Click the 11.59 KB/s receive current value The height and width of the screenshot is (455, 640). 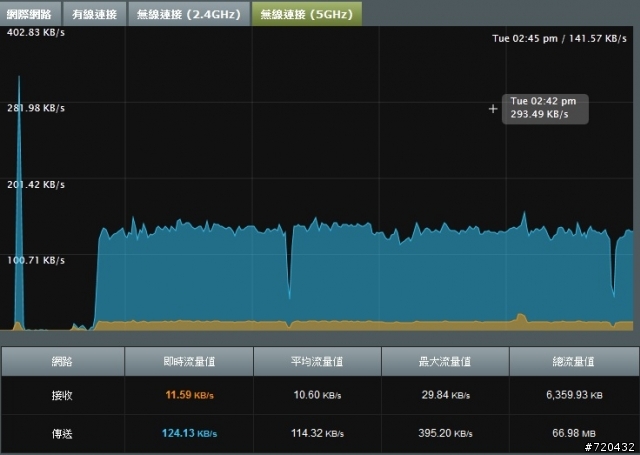tap(189, 395)
